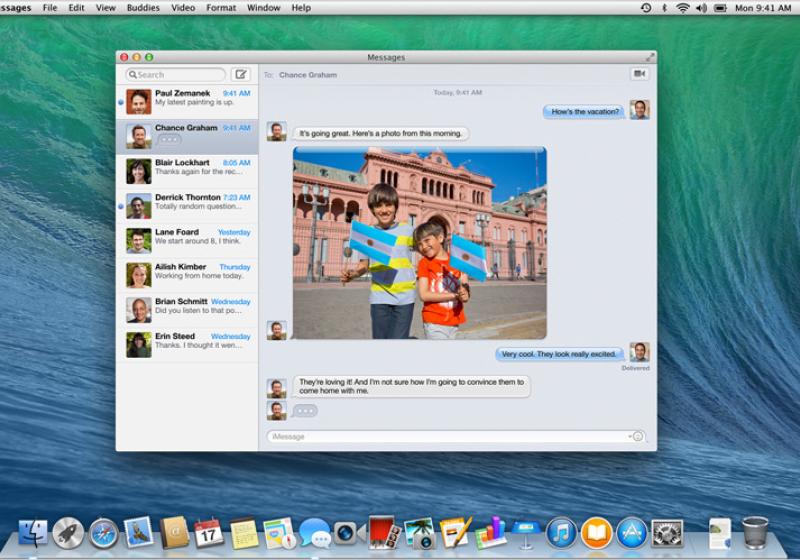This screenshot has width=800, height=560.
Task: Click the "How's the vacation?" message bubble
Action: [584, 111]
